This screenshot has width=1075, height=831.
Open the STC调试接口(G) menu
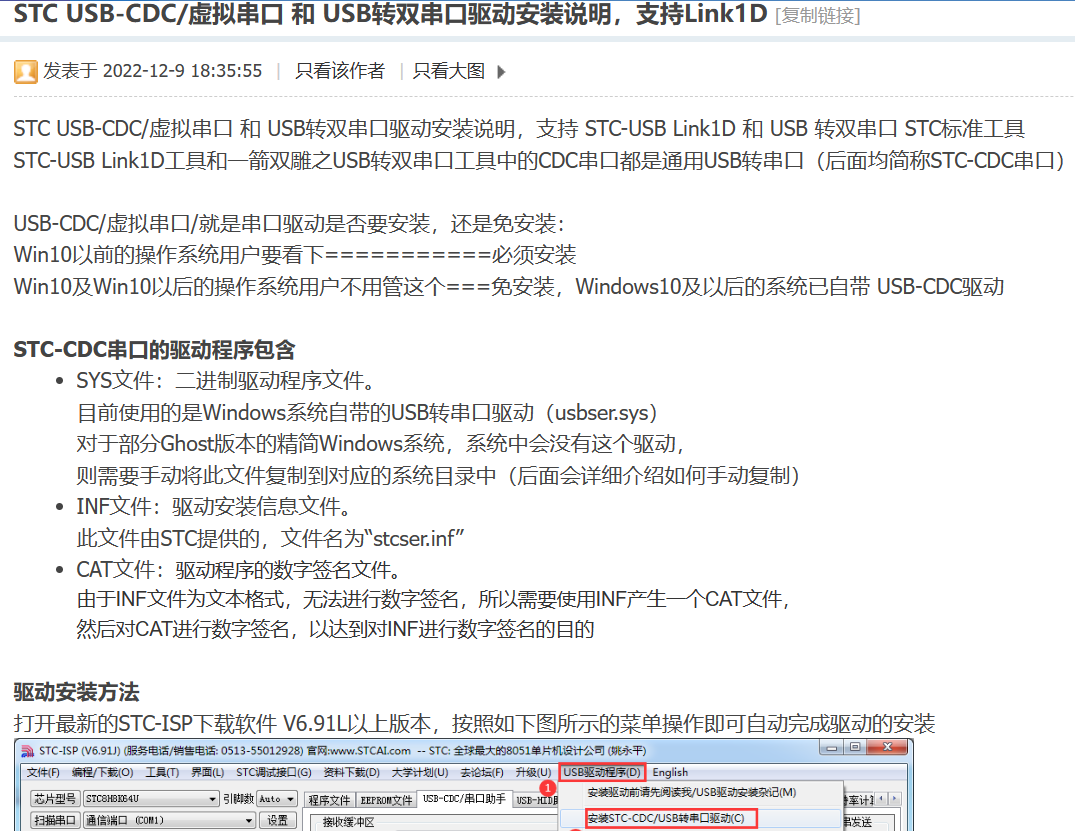tap(274, 773)
